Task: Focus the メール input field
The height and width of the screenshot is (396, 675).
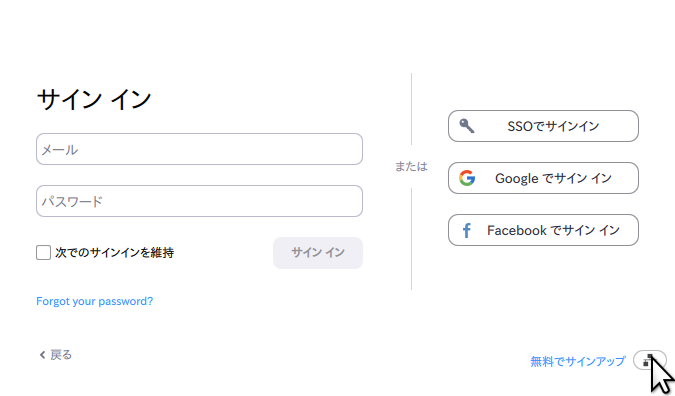Action: pos(199,149)
